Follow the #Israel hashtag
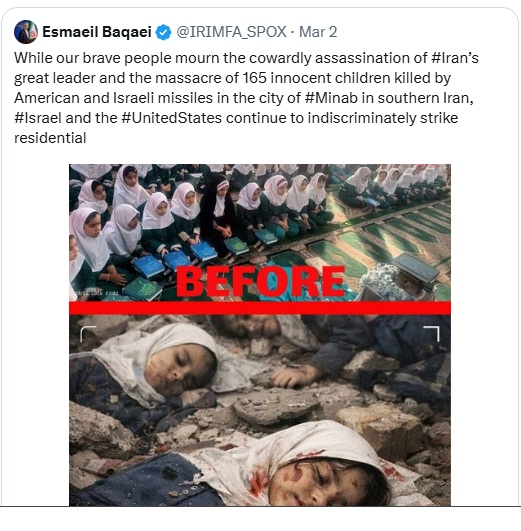Viewport: 521px width, 531px height. tap(38, 118)
